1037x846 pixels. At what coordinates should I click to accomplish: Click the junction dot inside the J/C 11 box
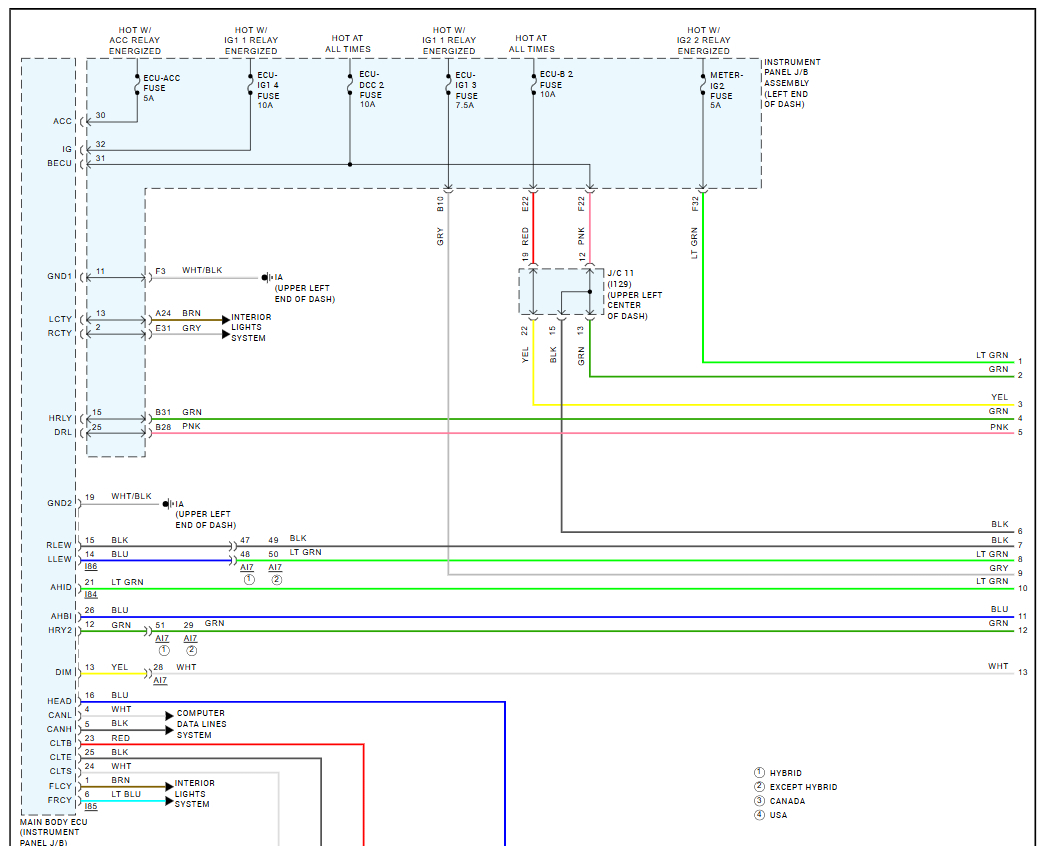click(590, 292)
